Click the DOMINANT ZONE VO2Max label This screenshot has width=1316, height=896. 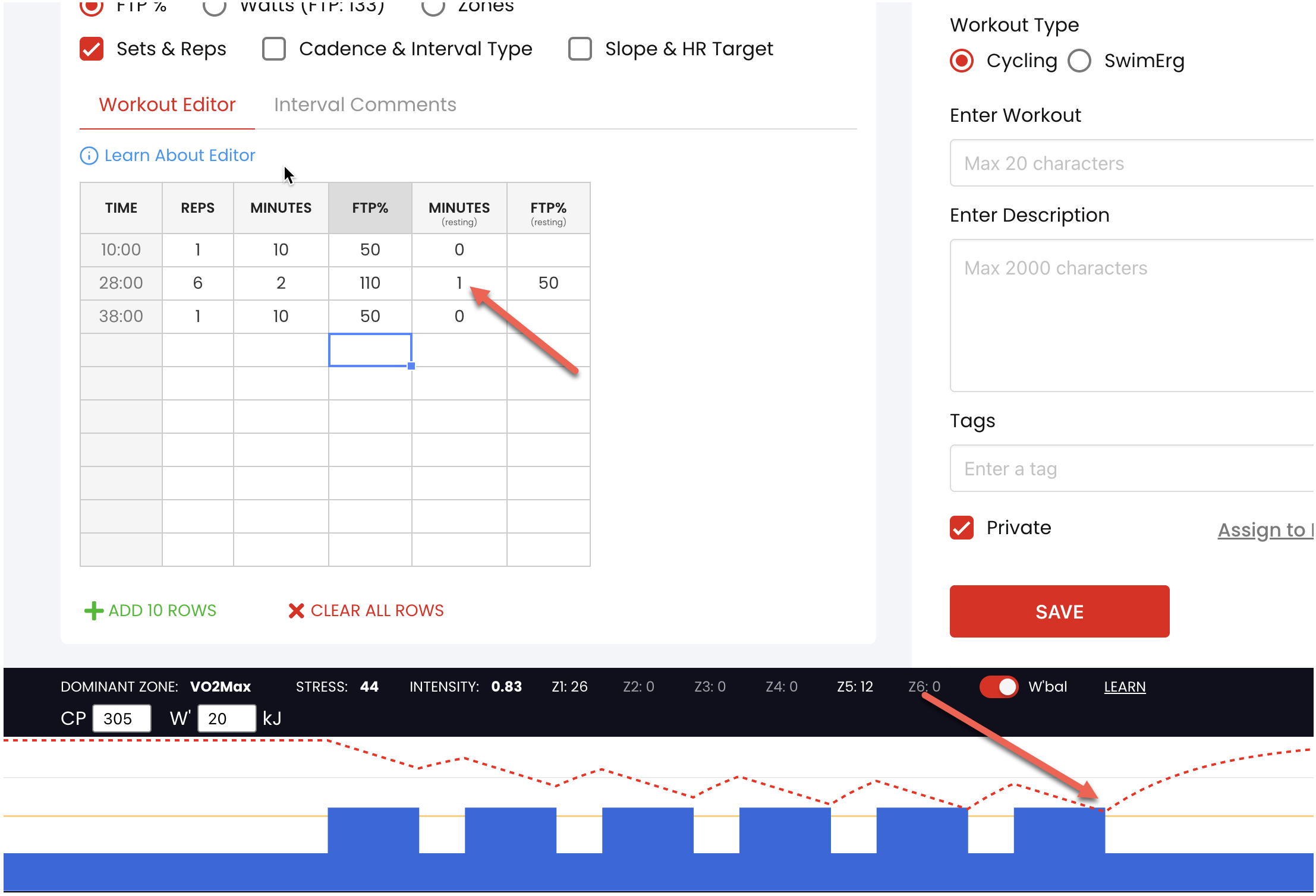(221, 687)
